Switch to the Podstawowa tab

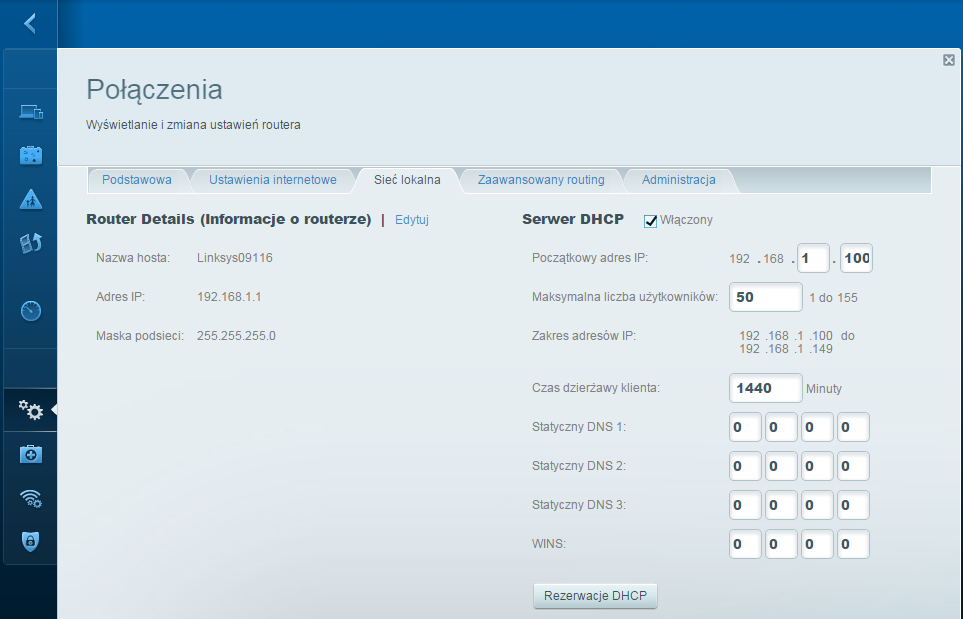[x=137, y=180]
